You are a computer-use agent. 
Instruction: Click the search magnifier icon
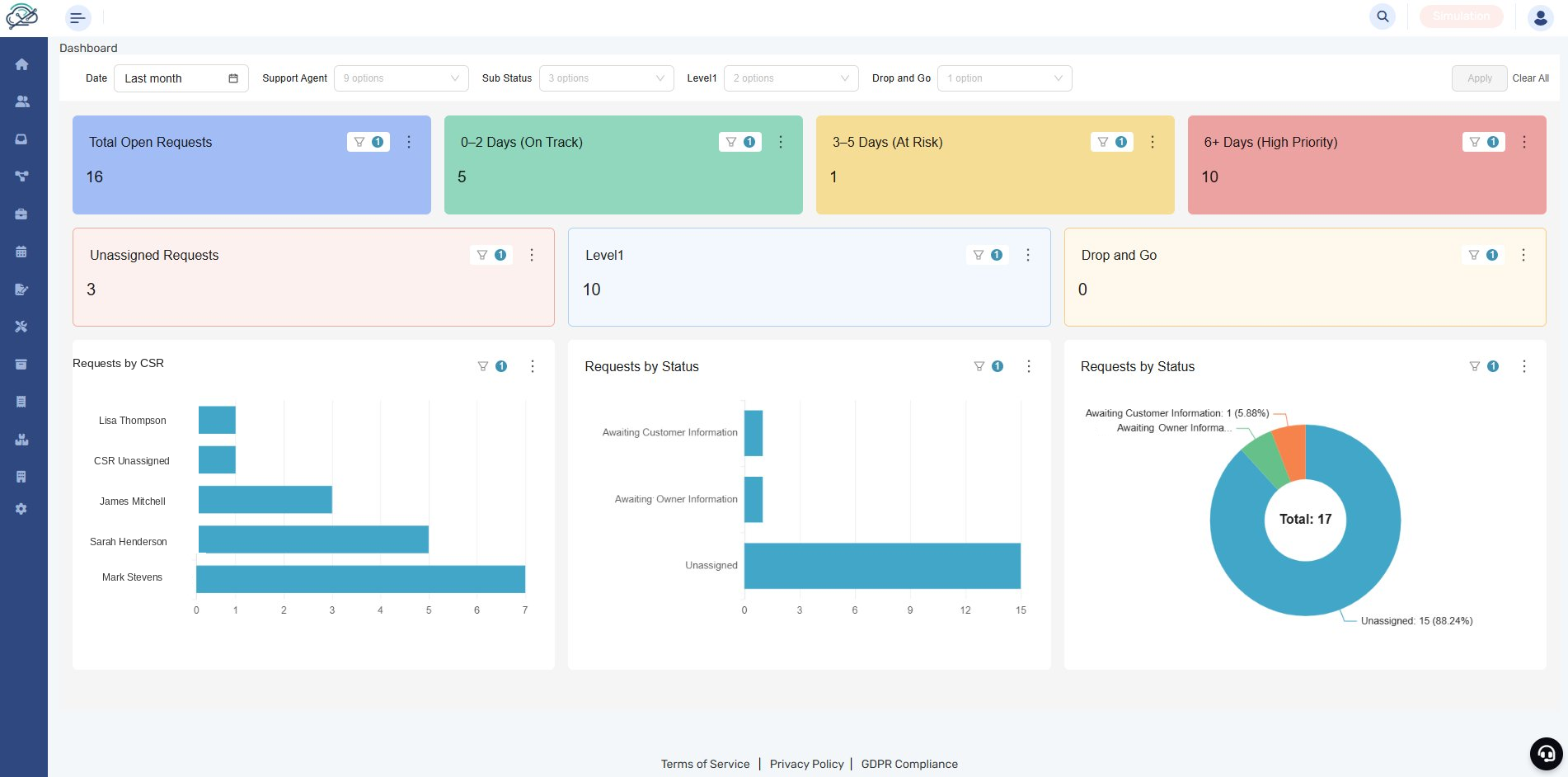coord(1383,16)
